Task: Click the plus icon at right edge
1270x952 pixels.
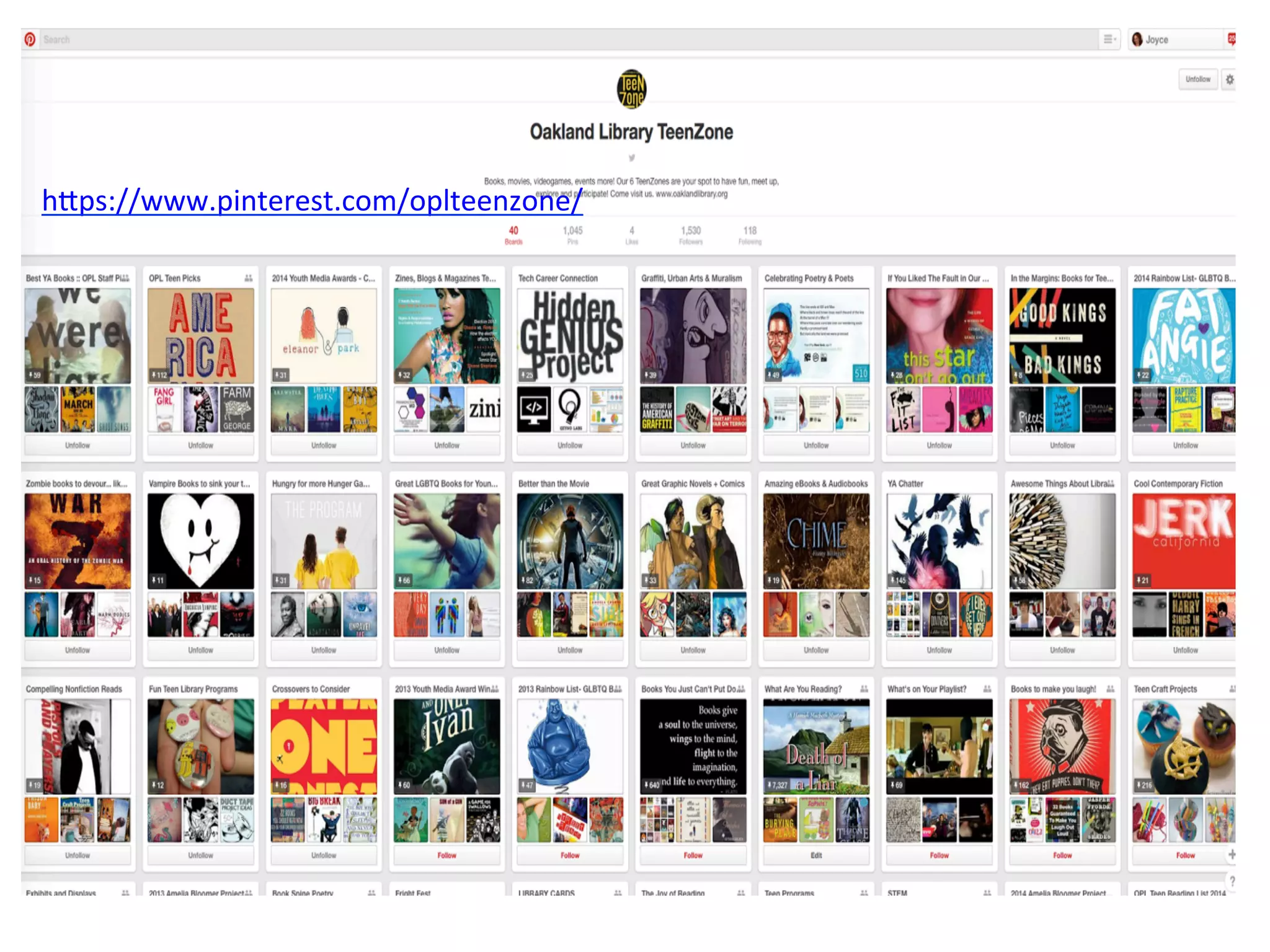Action: pyautogui.click(x=1232, y=855)
